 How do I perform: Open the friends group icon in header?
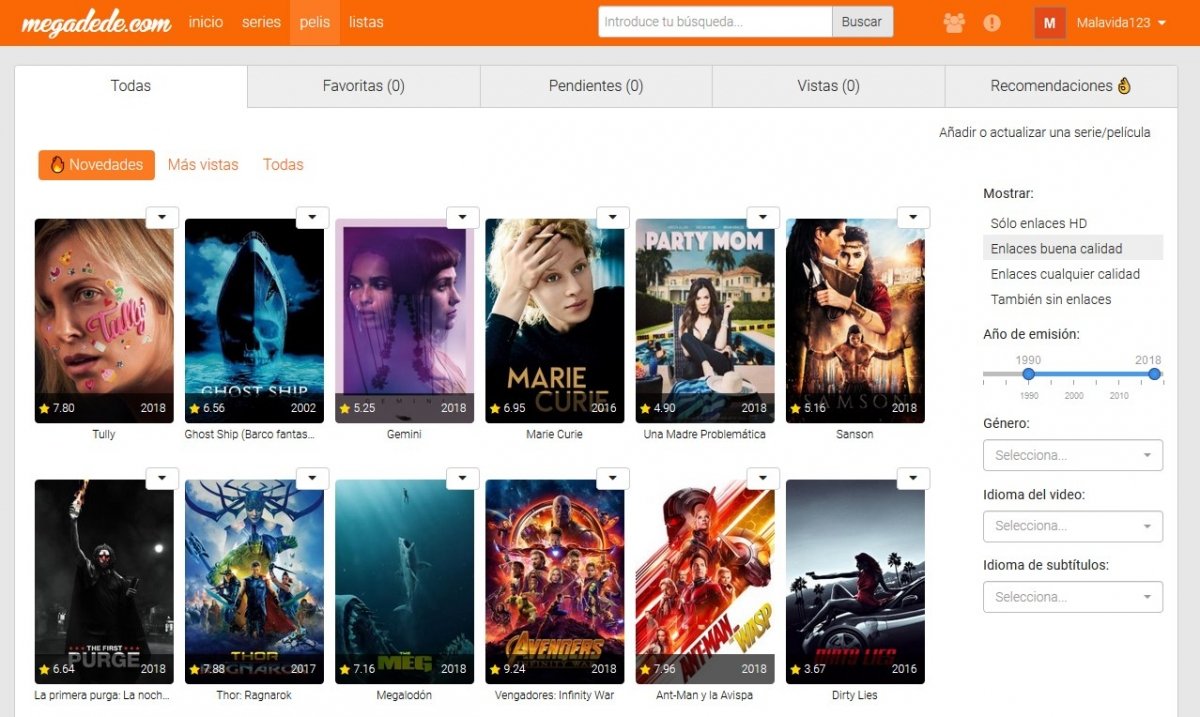(954, 22)
